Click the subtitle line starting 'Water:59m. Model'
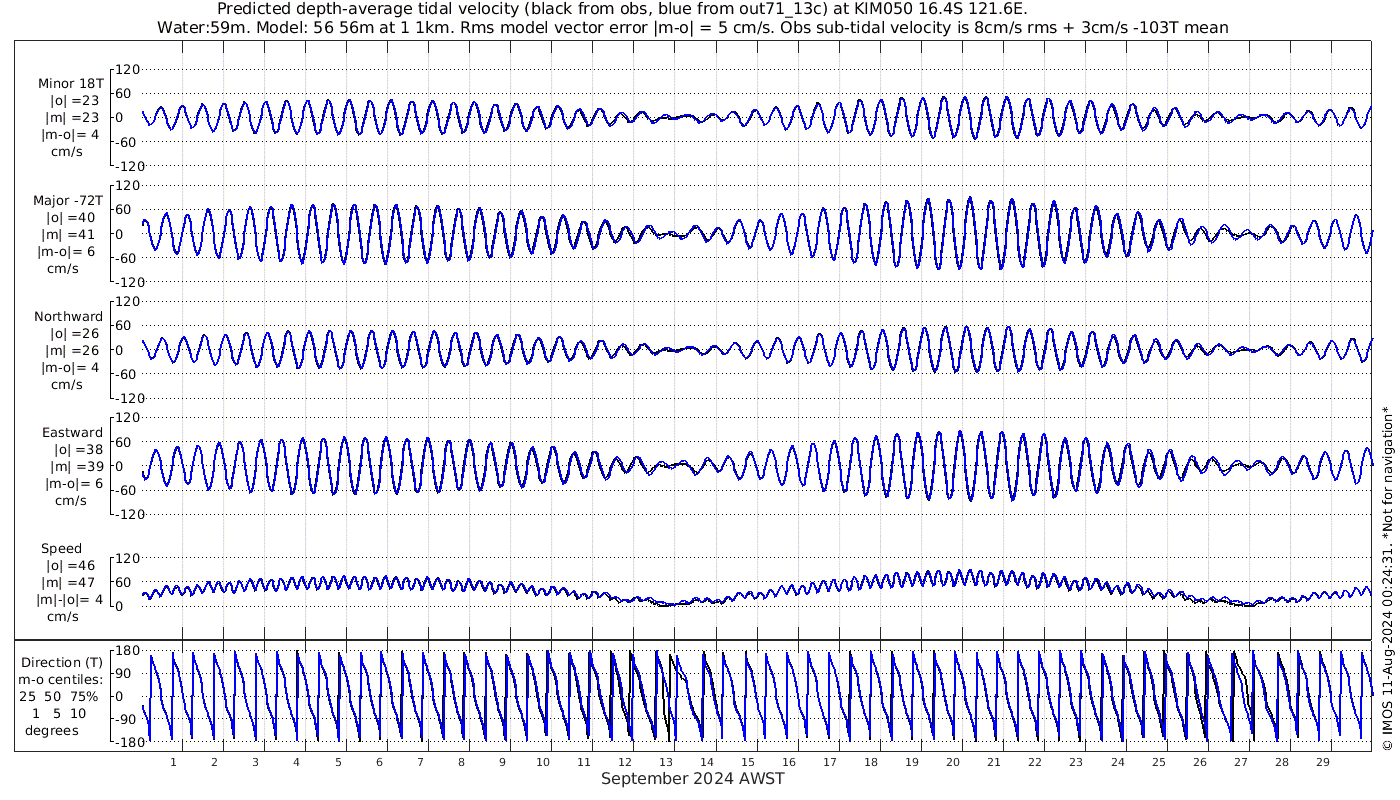The height and width of the screenshot is (800, 1400). (692, 27)
